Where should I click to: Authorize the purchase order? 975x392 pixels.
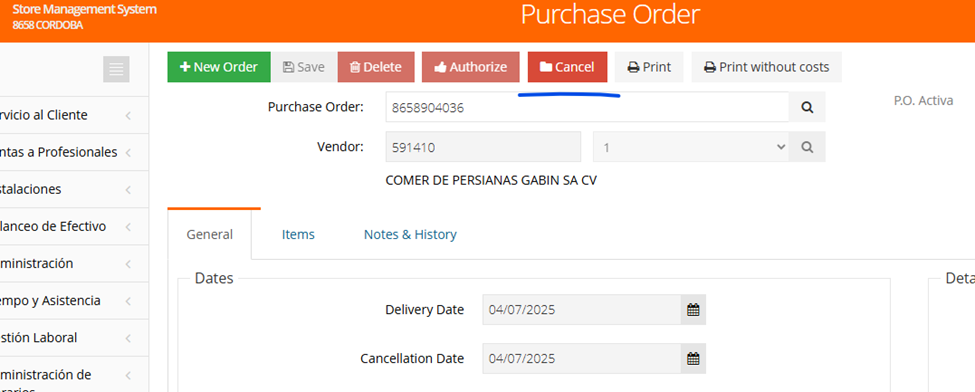[471, 67]
